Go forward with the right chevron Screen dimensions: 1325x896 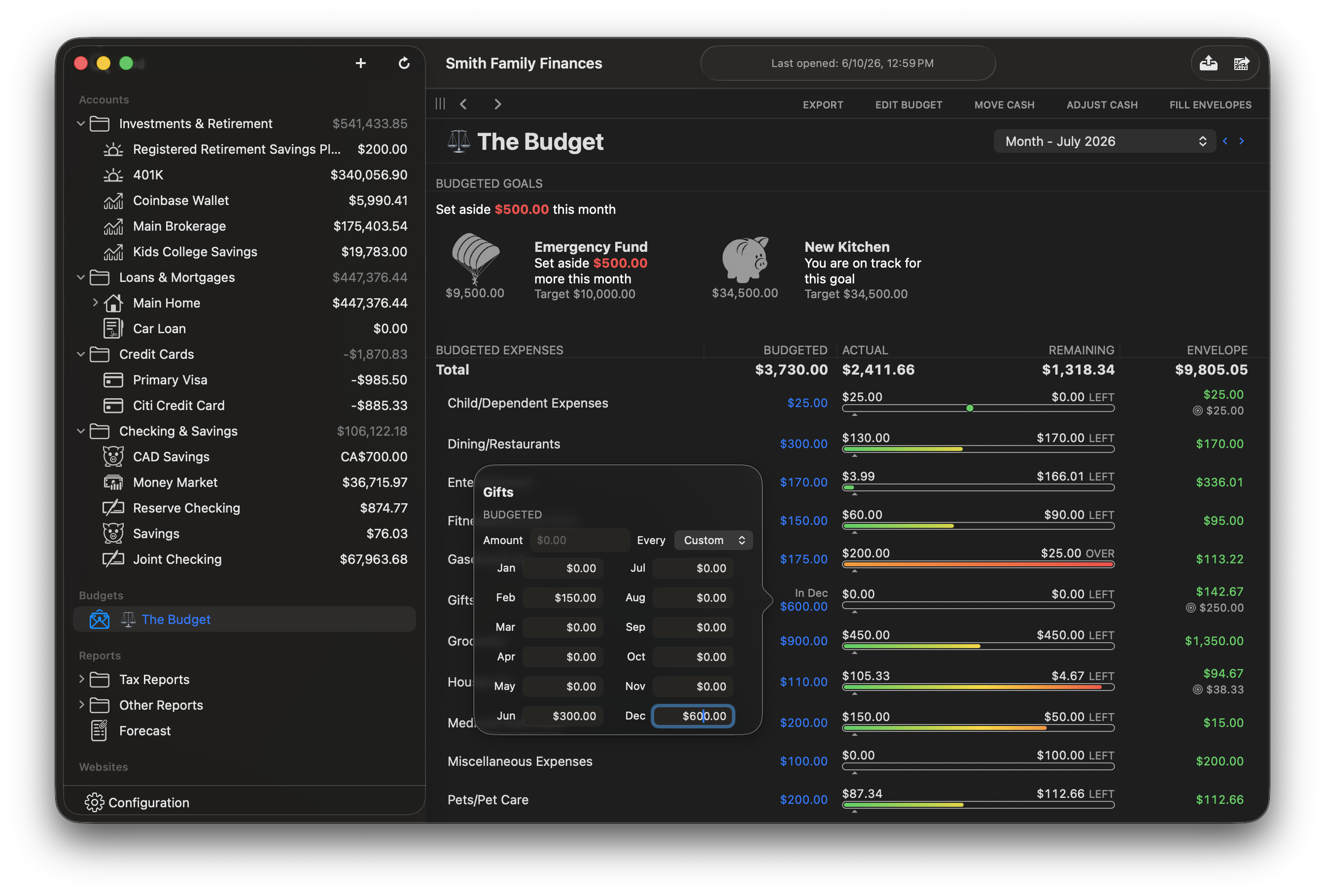pyautogui.click(x=498, y=103)
